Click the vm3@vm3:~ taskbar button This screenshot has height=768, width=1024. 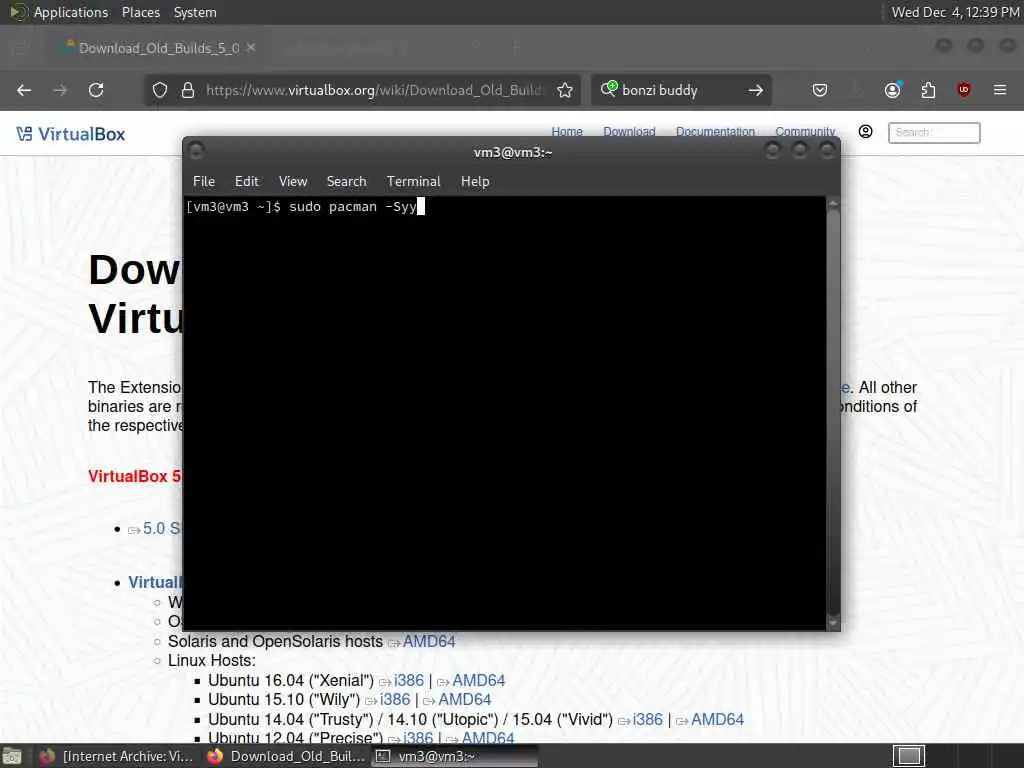[x=455, y=756]
